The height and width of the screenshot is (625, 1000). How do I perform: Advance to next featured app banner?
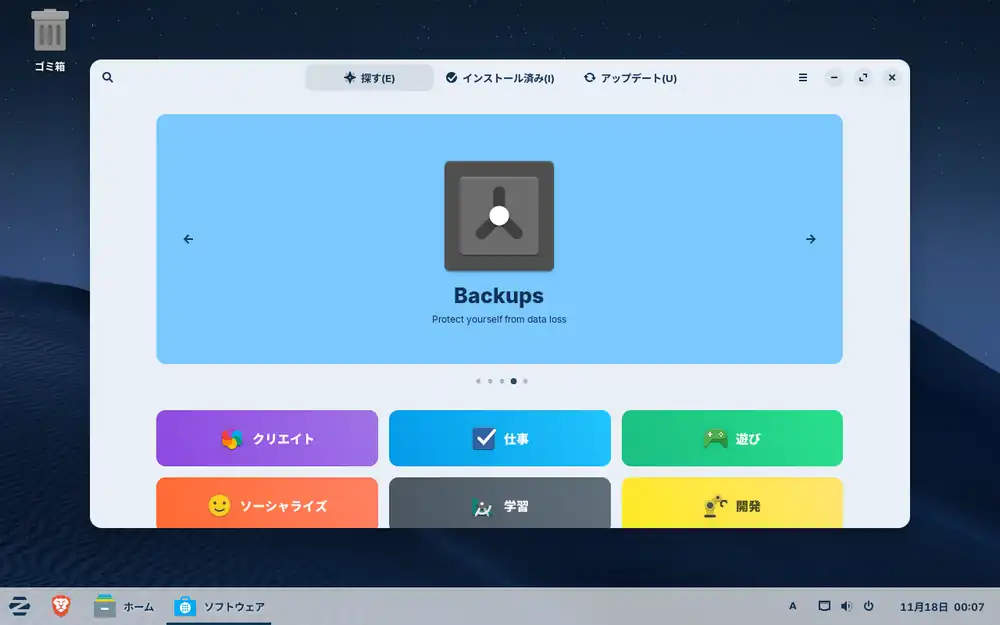pos(810,239)
